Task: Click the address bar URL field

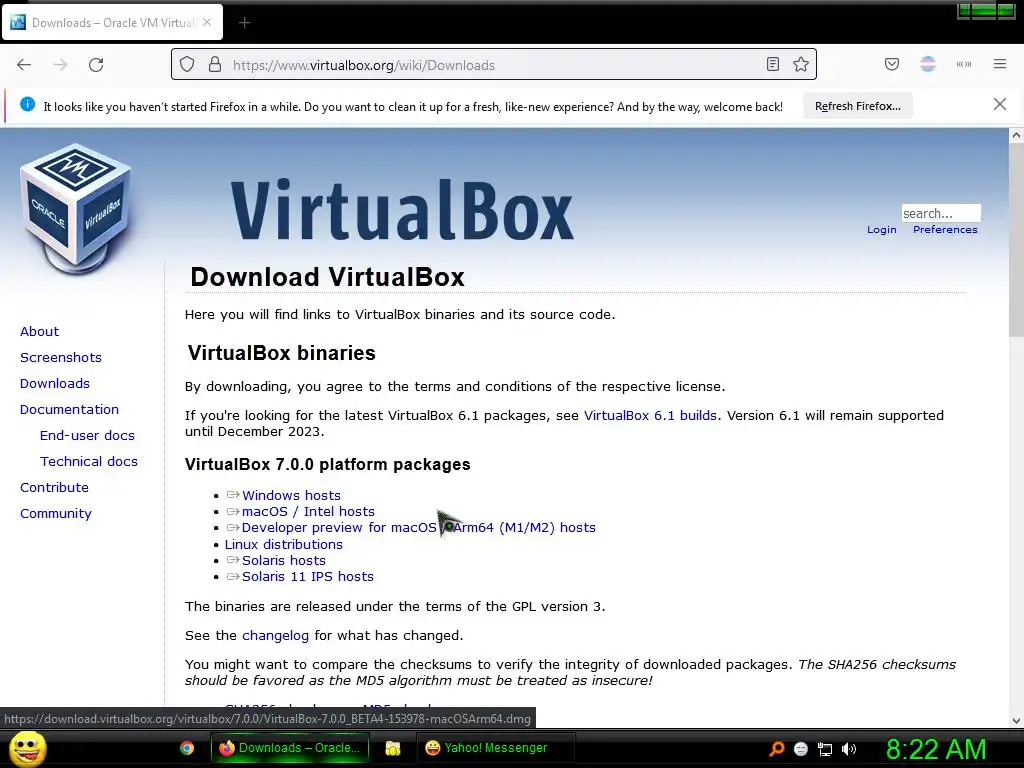Action: click(x=494, y=65)
